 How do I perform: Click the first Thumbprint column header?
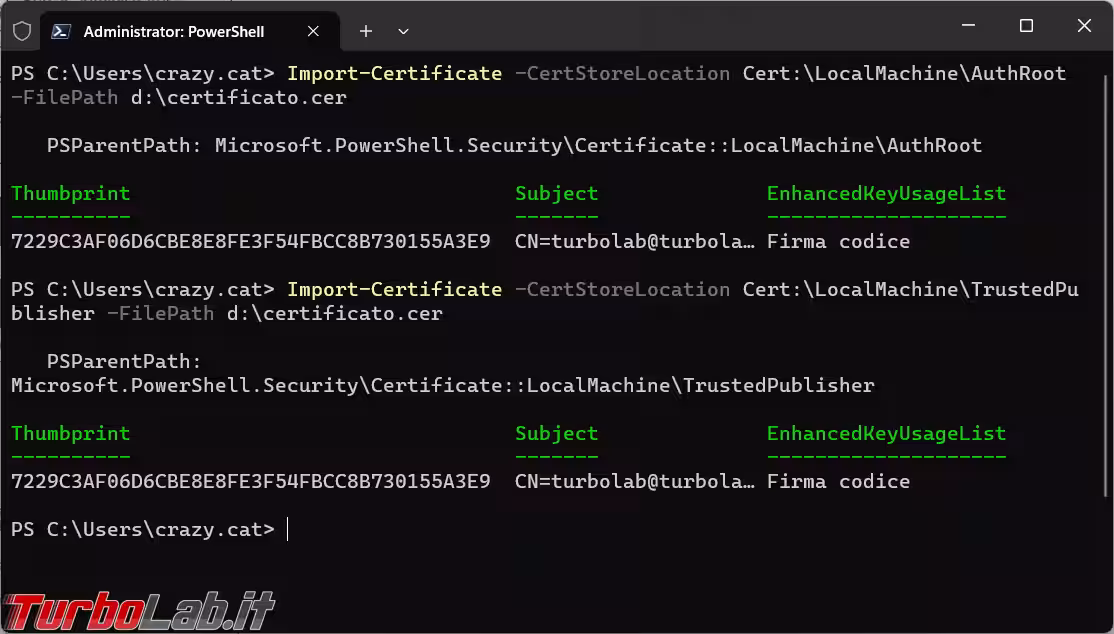point(70,193)
